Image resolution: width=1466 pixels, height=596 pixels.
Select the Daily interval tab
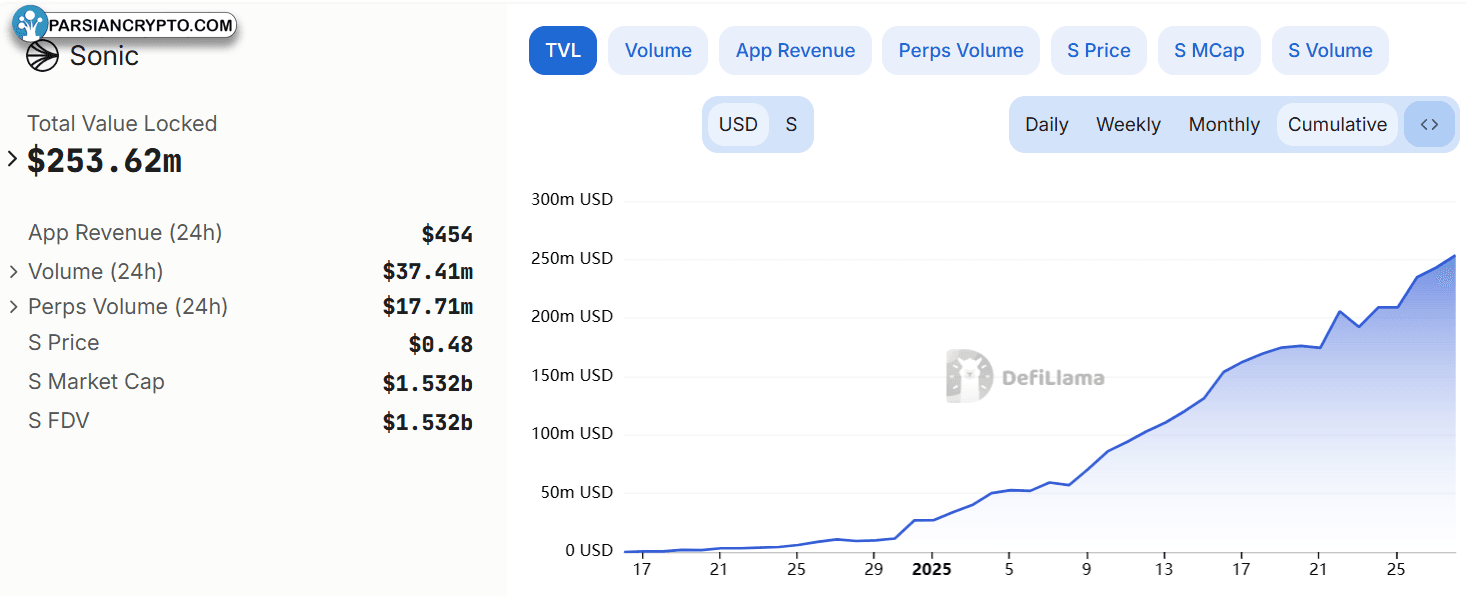[1047, 125]
